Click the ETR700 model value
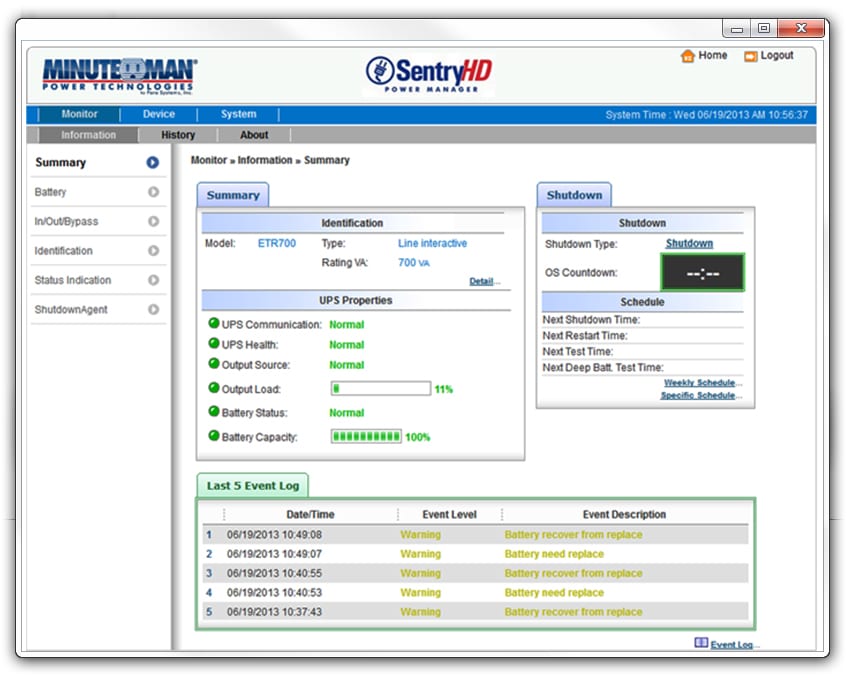849x682 pixels. [x=277, y=243]
